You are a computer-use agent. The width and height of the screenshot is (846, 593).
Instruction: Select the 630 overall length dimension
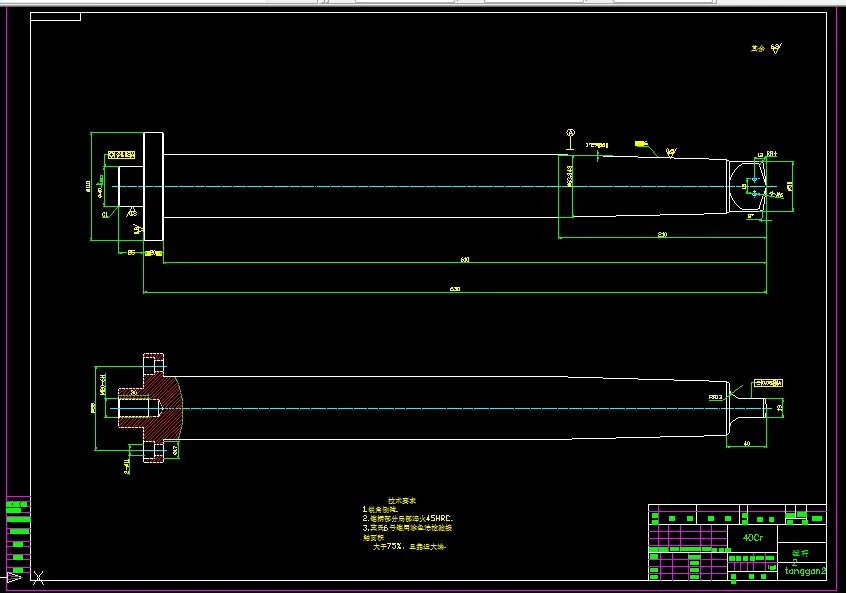click(x=455, y=289)
